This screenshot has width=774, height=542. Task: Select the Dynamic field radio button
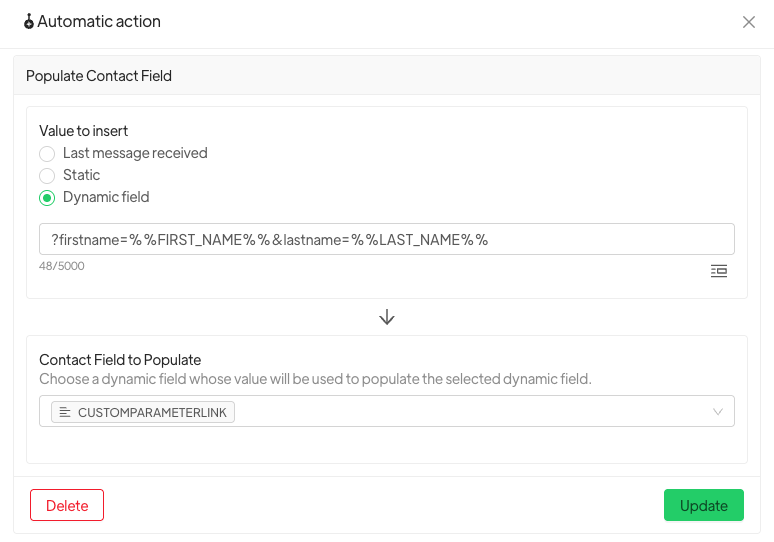[x=47, y=198]
